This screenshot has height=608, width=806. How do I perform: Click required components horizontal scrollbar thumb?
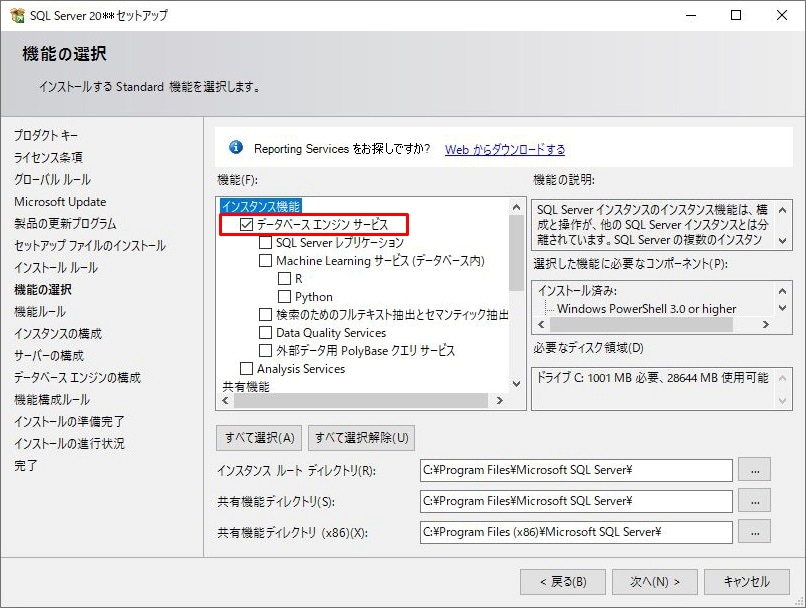pyautogui.click(x=642, y=324)
